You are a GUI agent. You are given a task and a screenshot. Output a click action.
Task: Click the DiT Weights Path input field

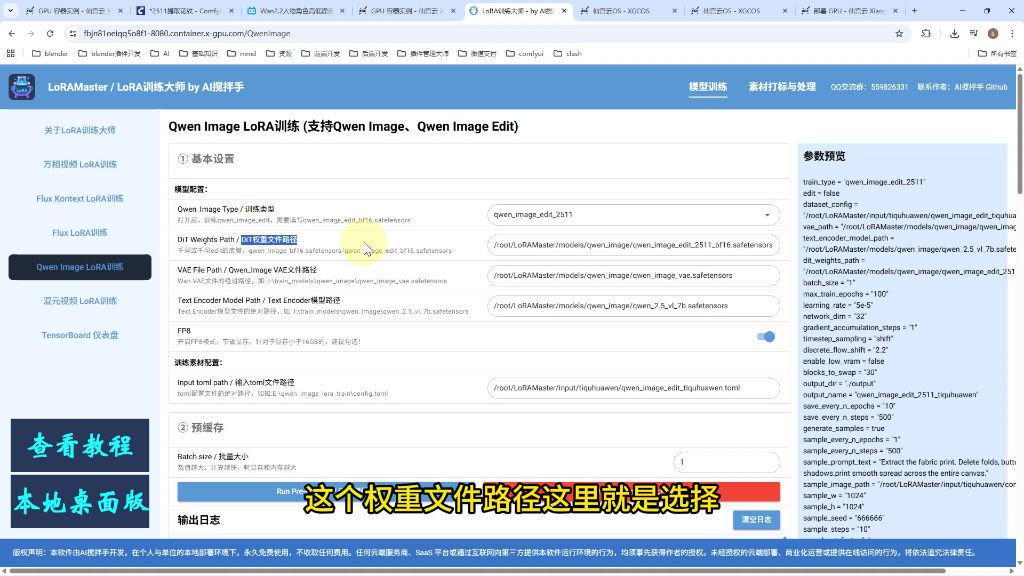tap(633, 245)
